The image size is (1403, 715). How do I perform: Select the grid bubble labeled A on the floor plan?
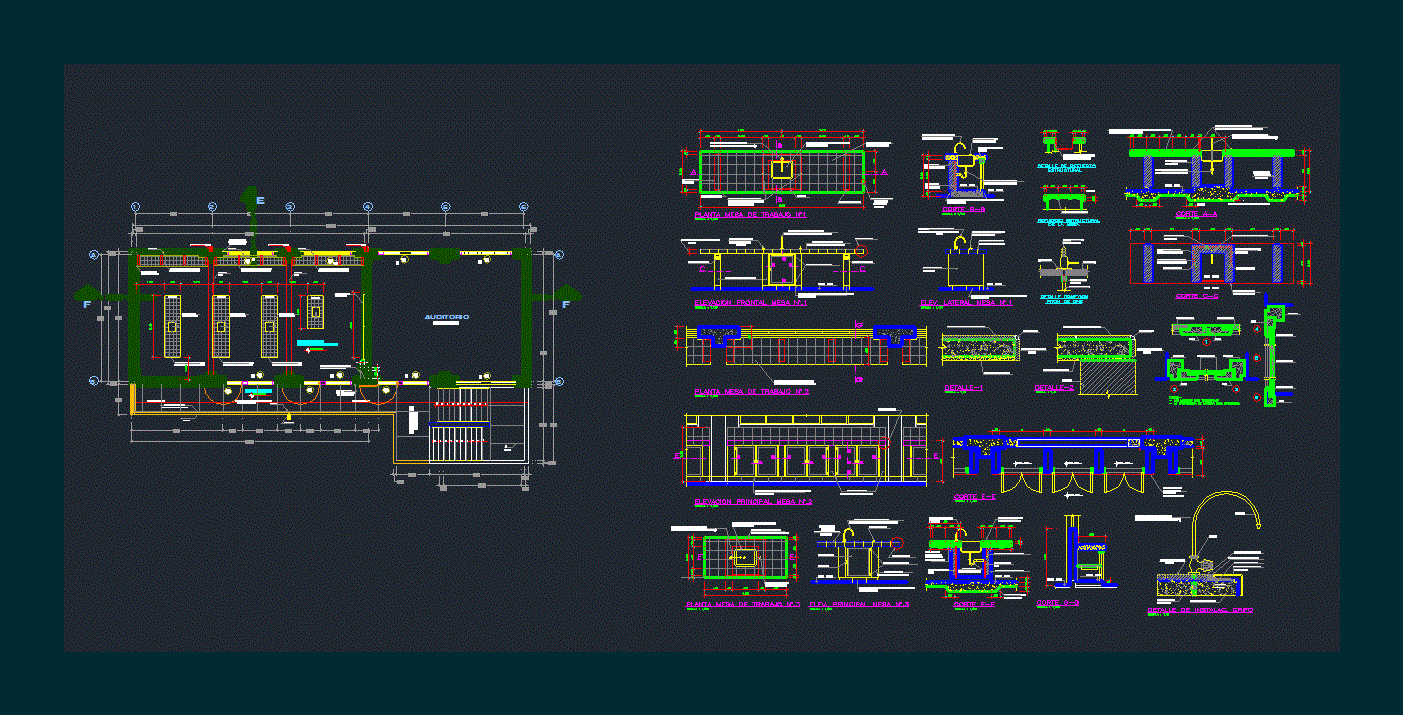[x=93, y=255]
